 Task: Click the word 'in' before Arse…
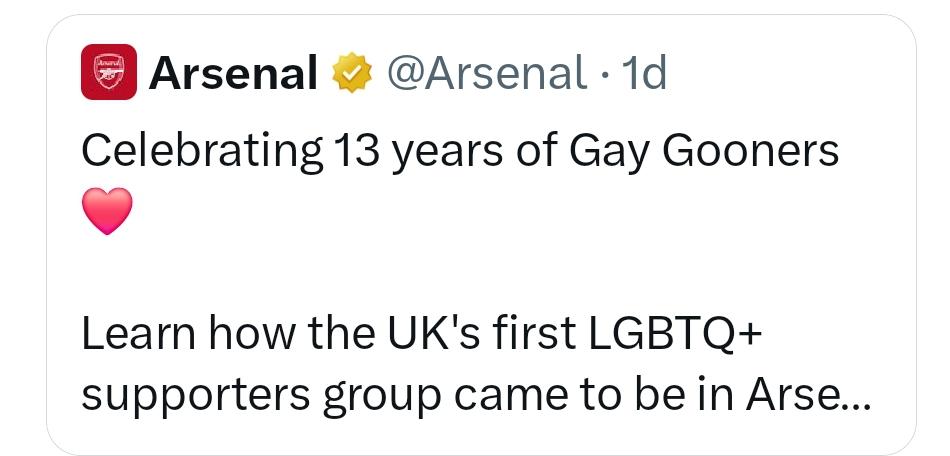(716, 395)
